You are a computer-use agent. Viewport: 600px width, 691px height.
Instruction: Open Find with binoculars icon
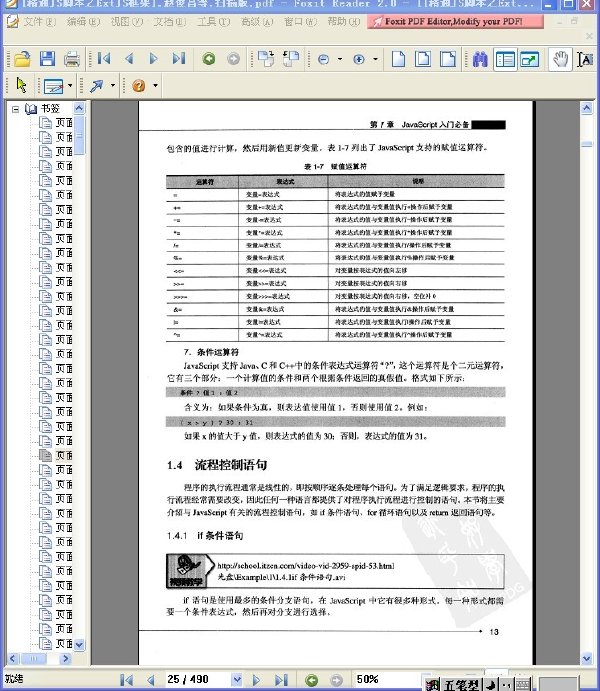pyautogui.click(x=480, y=59)
